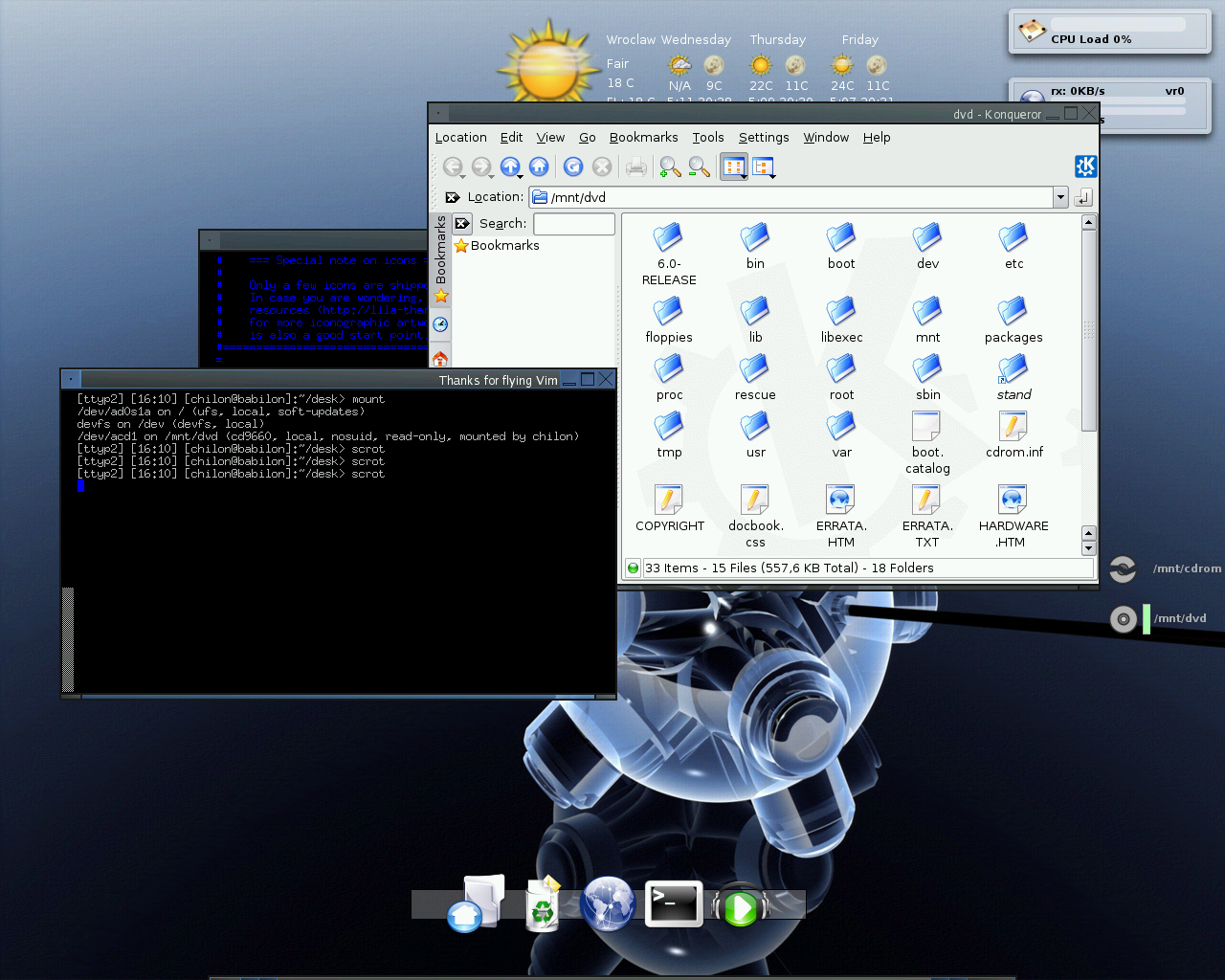The image size is (1225, 980).
Task: Click the Up directory button in Konqueror
Action: 509,167
